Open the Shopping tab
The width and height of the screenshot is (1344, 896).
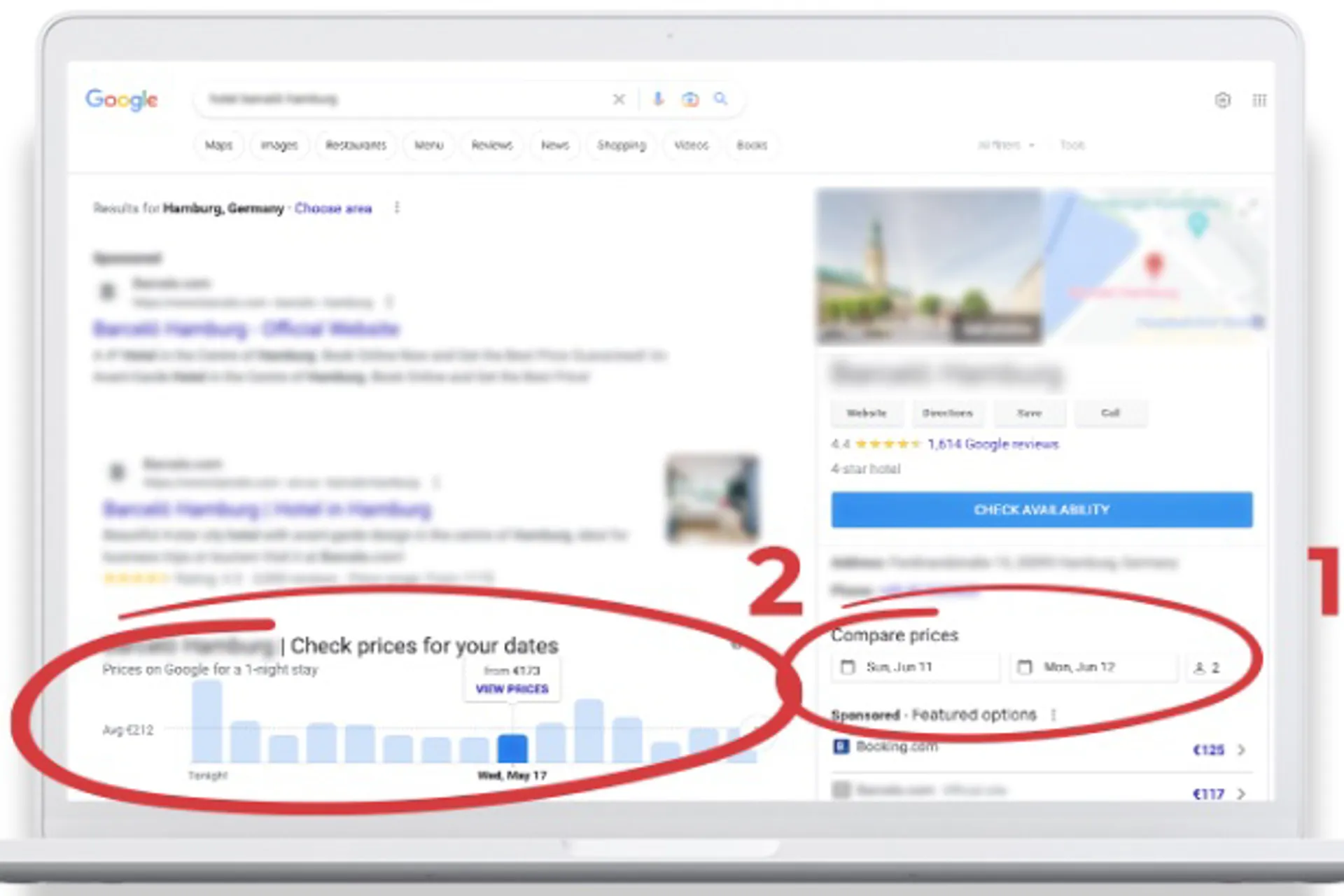click(622, 145)
